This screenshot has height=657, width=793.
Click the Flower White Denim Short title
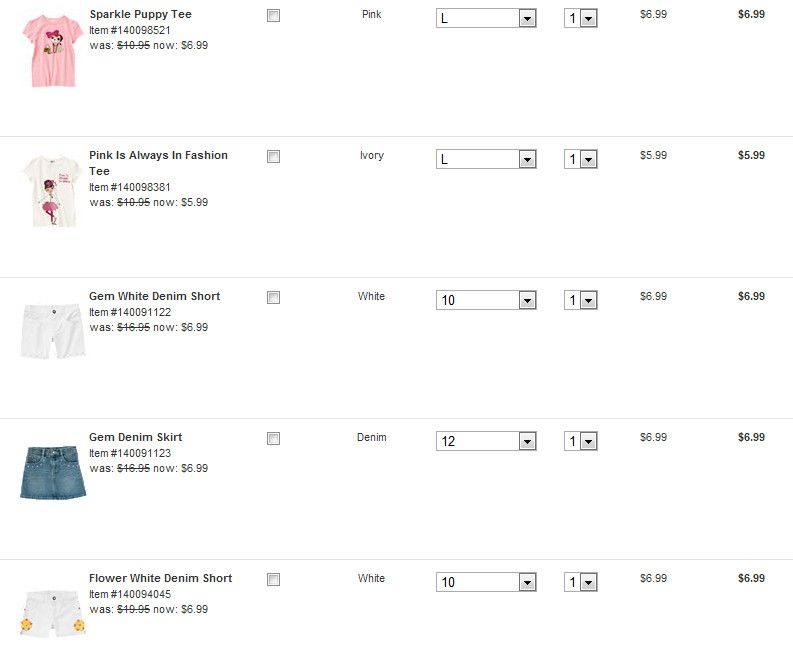point(160,579)
